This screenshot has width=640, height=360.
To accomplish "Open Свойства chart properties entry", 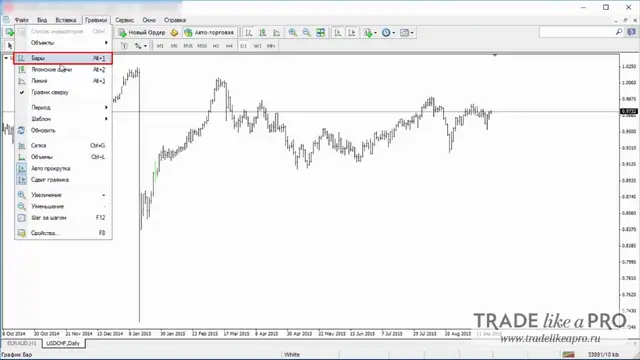I will tap(63, 233).
